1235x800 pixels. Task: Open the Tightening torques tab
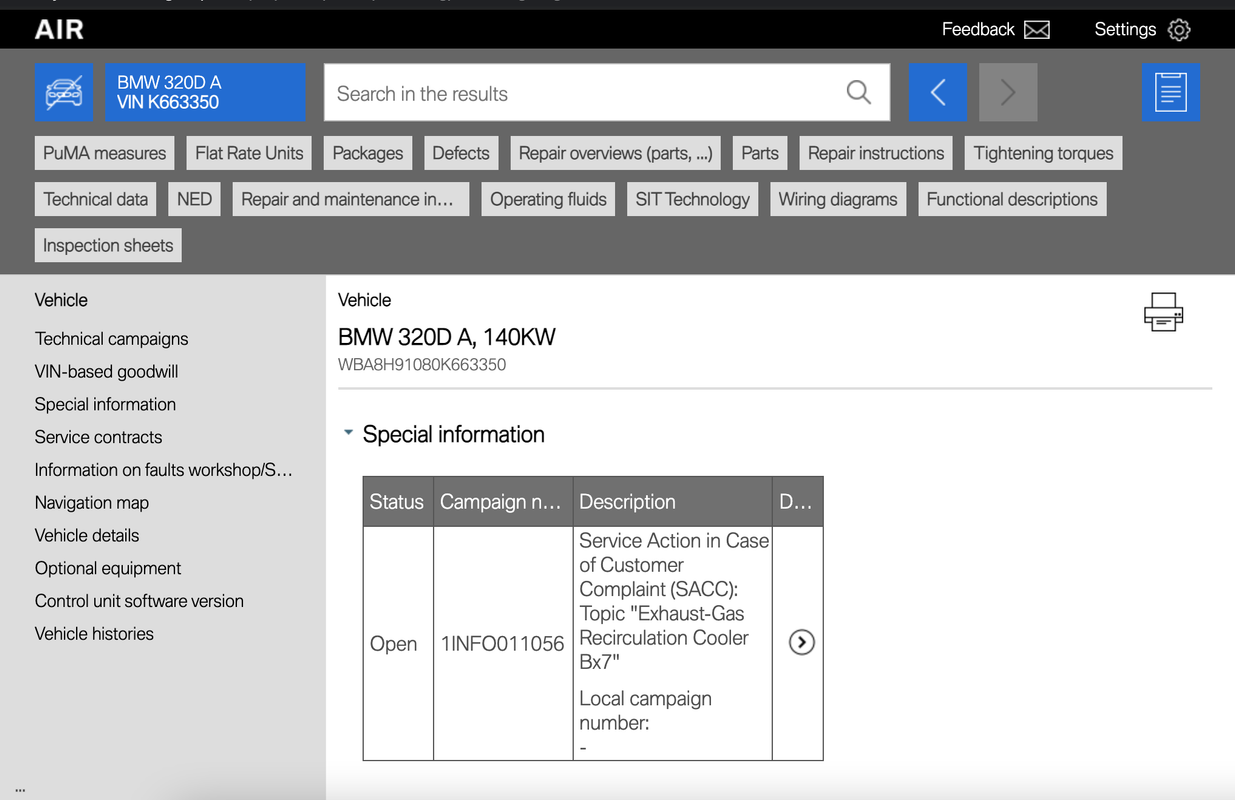(1044, 153)
